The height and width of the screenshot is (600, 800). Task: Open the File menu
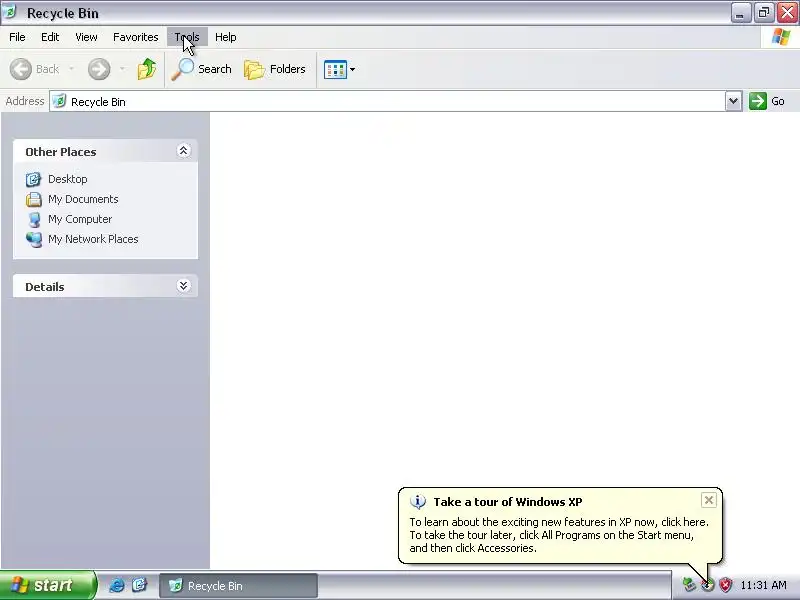[17, 37]
